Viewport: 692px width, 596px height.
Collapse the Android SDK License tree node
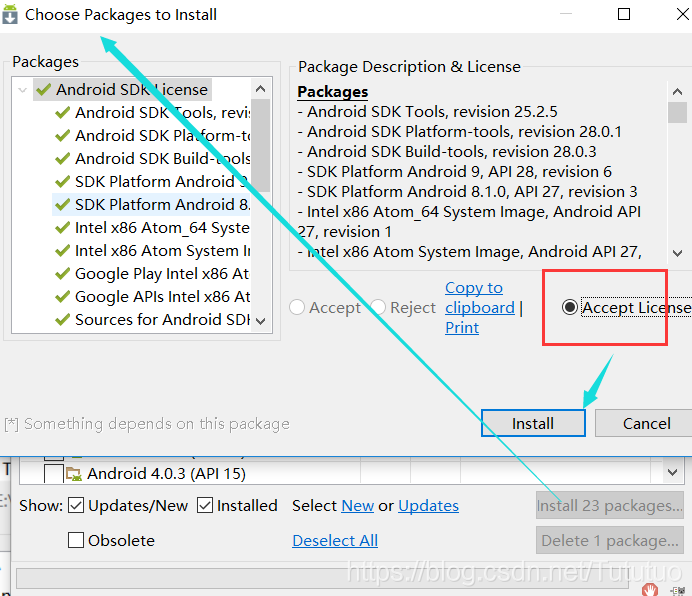22,90
